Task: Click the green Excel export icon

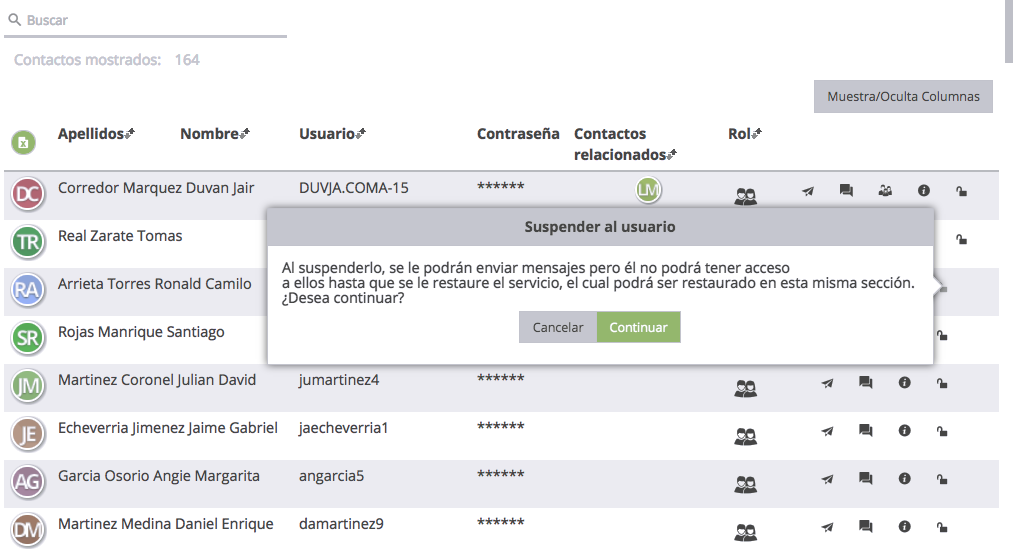Action: 23,143
